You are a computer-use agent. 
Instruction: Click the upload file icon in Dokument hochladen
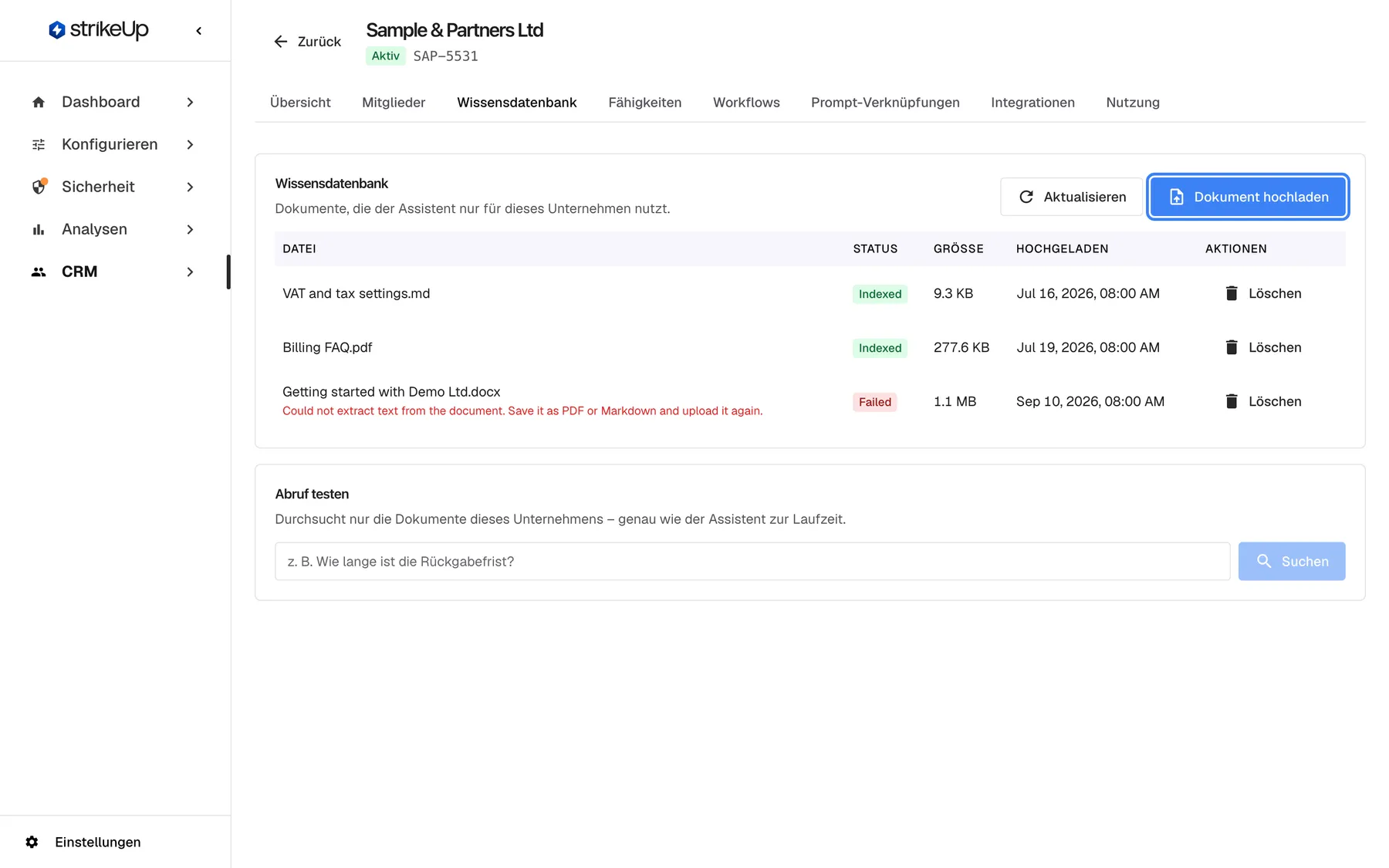[1177, 197]
